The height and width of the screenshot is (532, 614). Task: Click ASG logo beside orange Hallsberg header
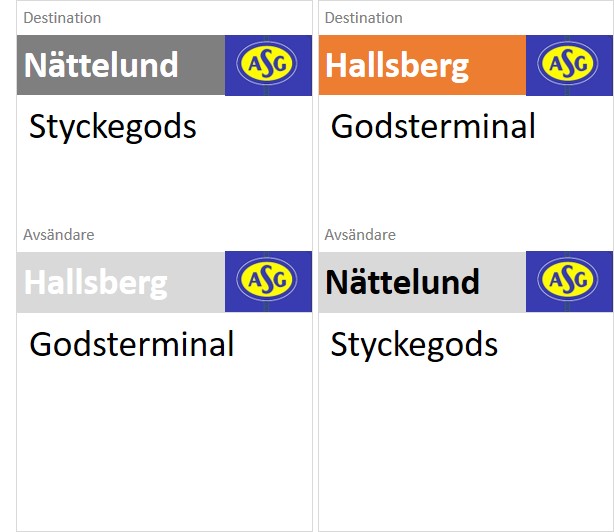point(568,63)
